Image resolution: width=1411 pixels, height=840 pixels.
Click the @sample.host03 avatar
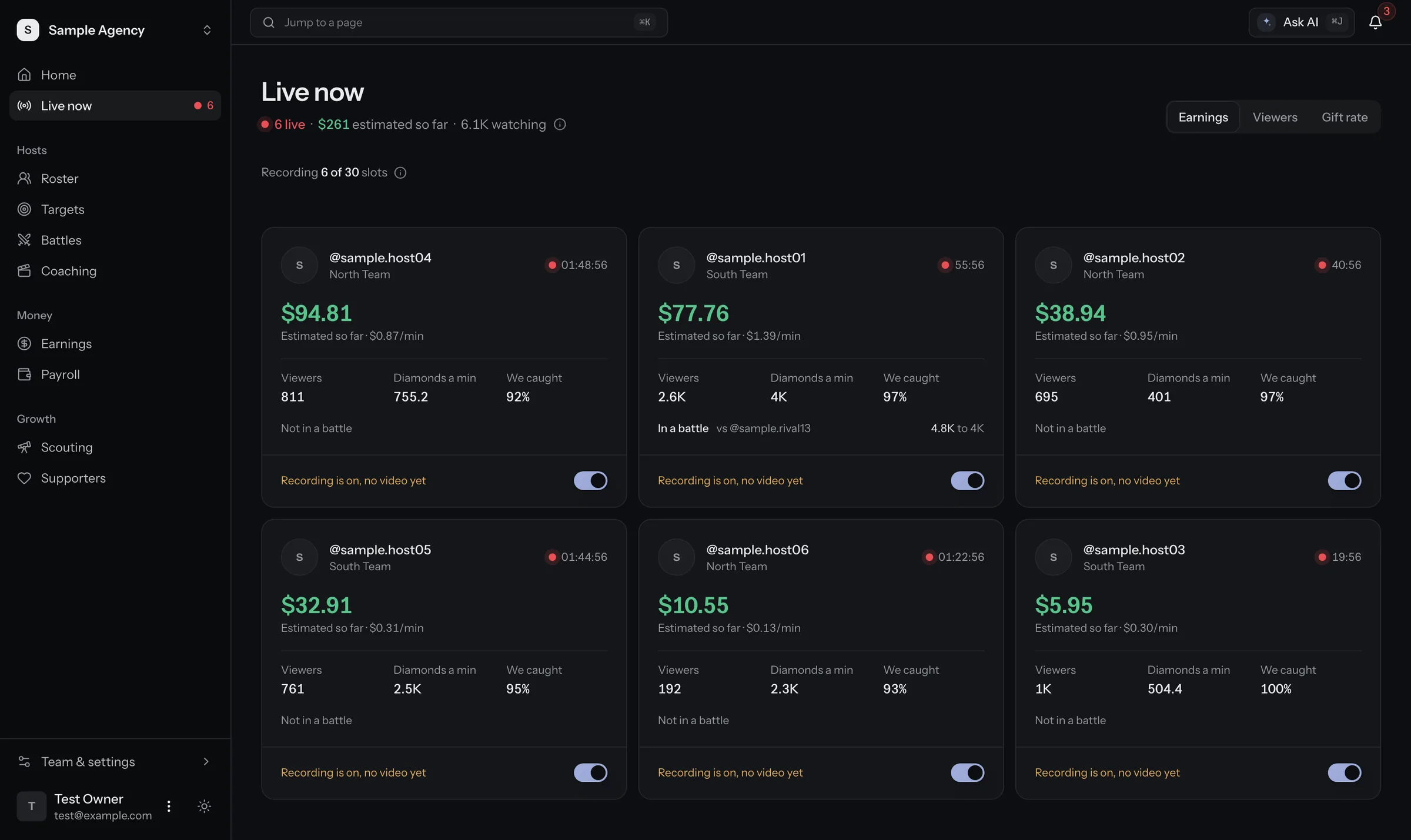click(1053, 557)
